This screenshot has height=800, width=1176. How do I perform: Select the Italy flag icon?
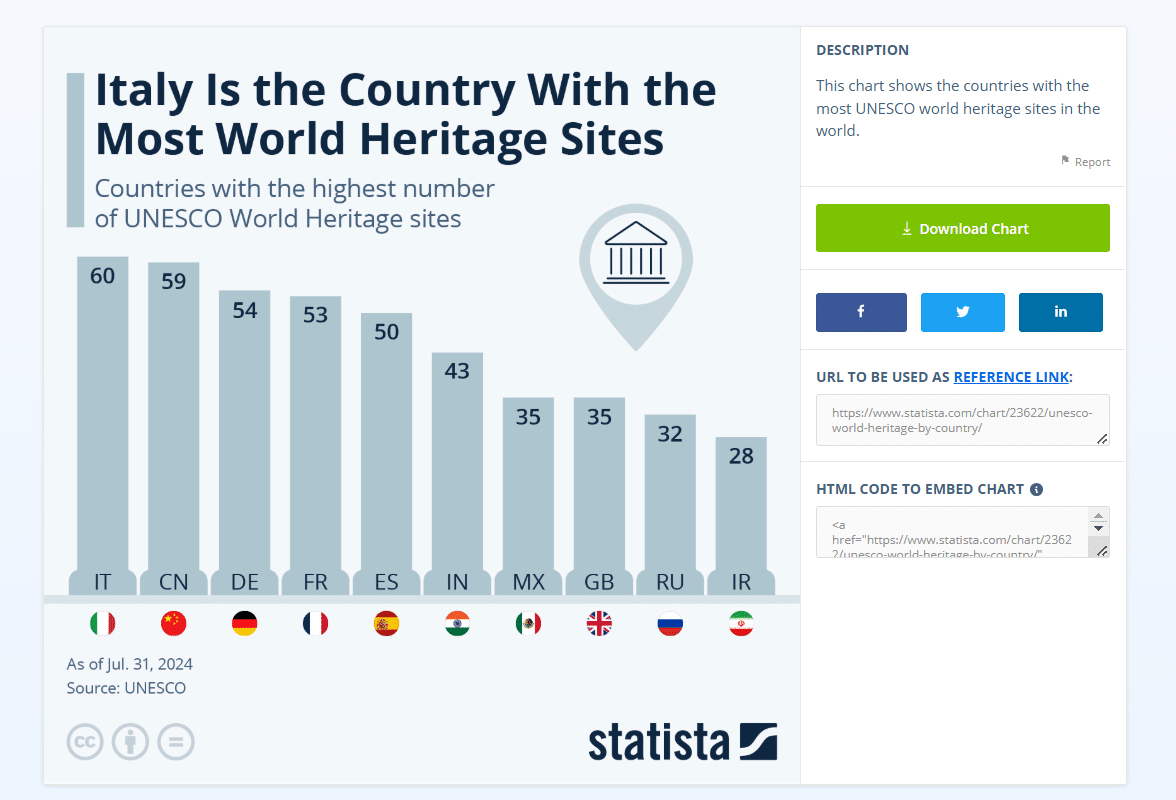pos(102,622)
